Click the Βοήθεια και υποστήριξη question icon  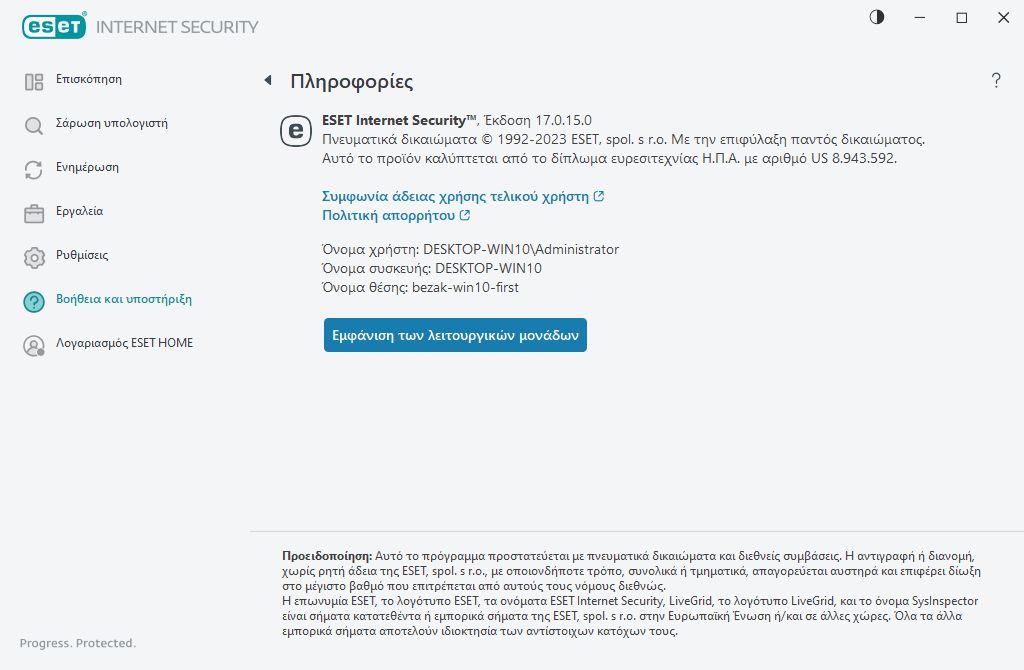point(34,302)
